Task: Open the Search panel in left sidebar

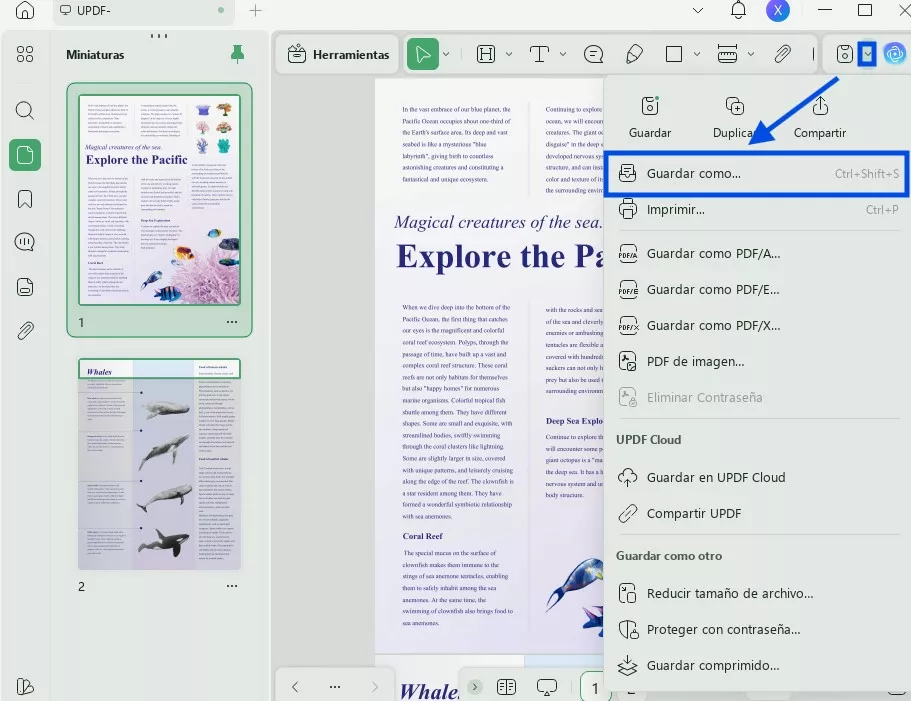Action: (25, 110)
